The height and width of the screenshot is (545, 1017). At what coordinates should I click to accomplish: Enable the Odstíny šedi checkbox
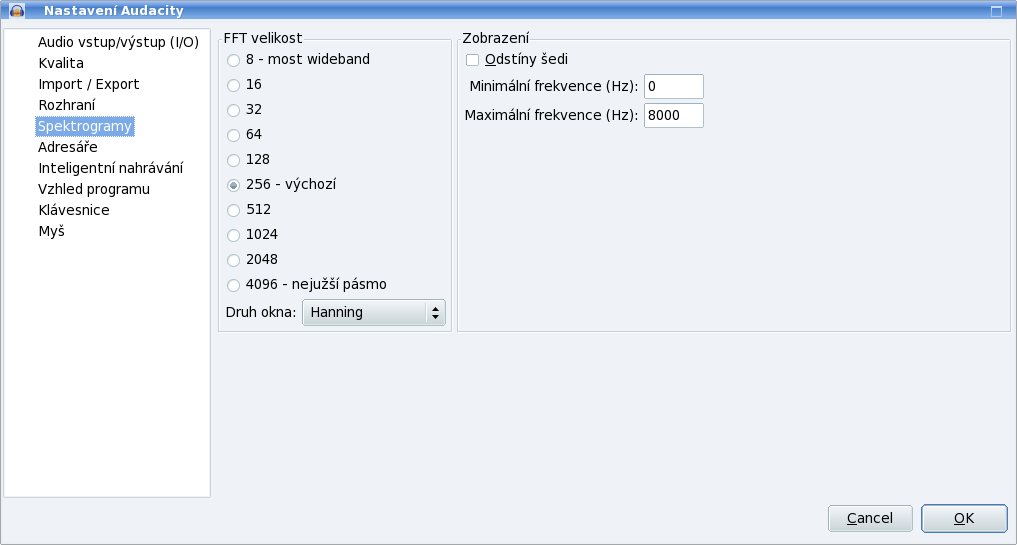point(472,60)
